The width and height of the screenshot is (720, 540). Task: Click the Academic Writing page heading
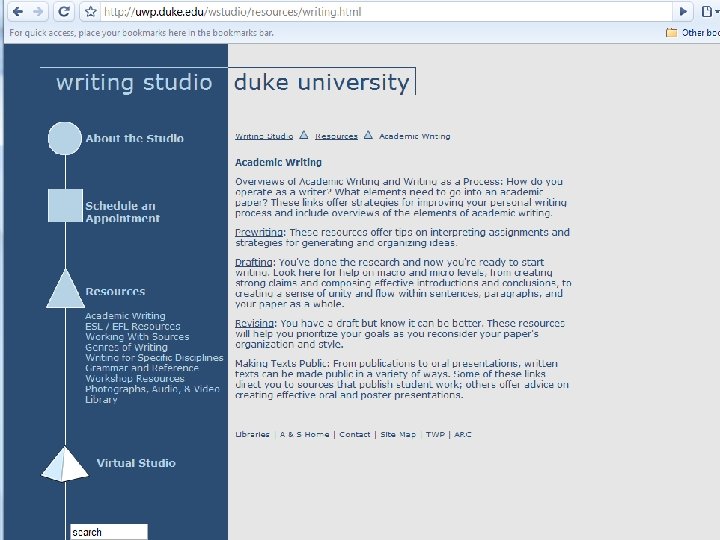pos(278,162)
